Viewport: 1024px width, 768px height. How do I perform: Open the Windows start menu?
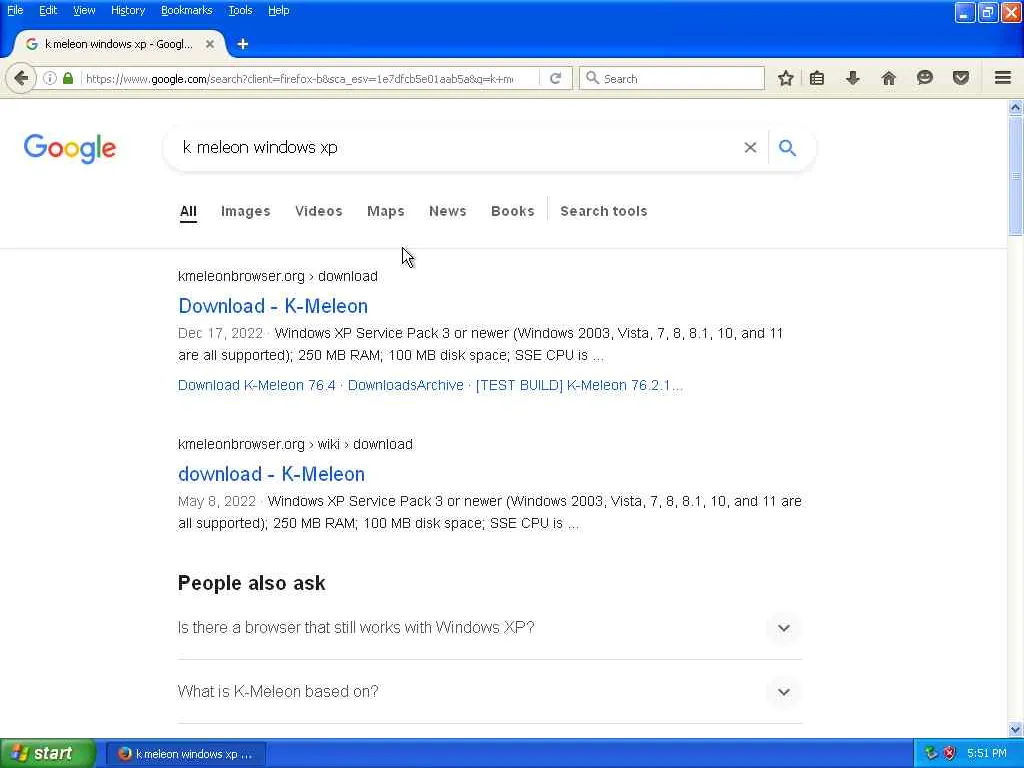tap(48, 753)
